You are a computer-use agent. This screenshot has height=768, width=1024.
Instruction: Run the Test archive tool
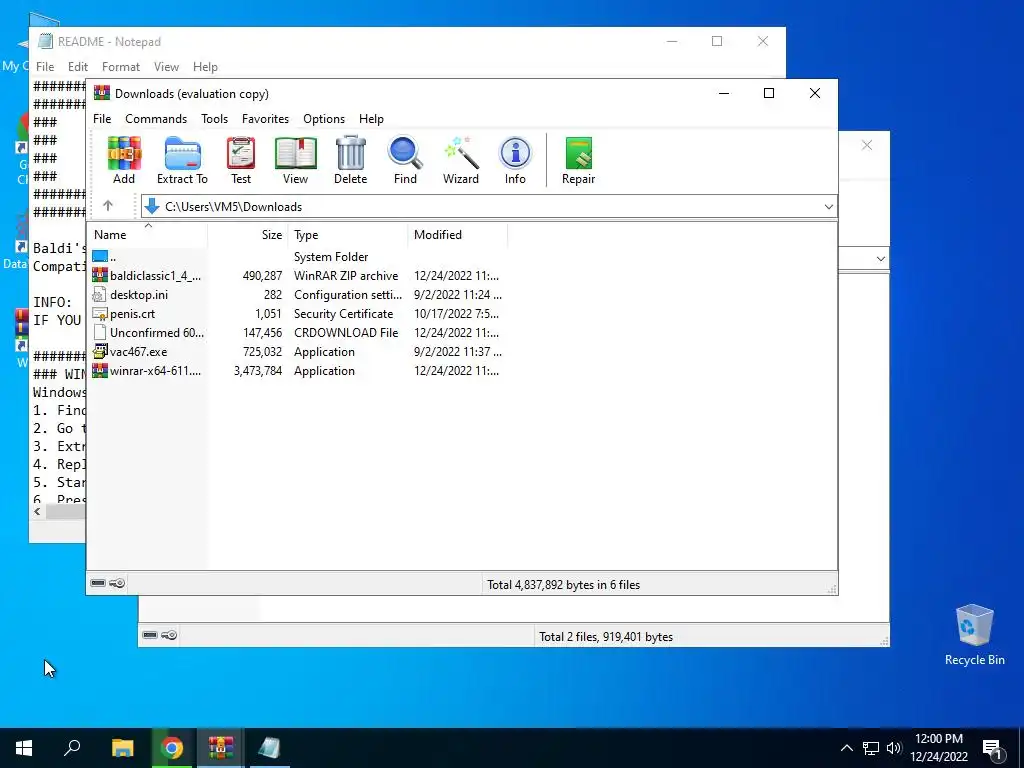240,161
